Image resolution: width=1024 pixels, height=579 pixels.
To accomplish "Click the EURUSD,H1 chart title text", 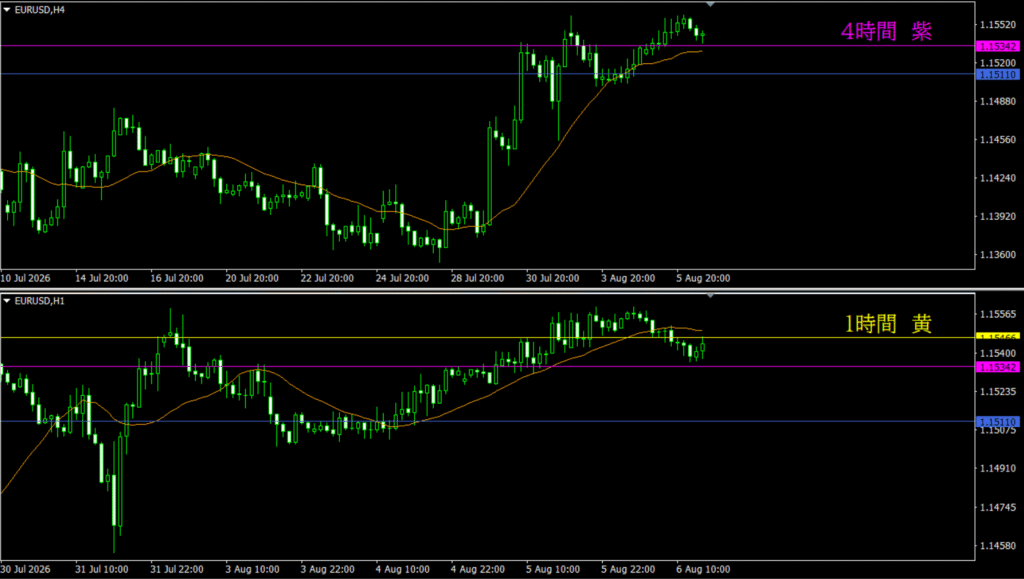I will click(x=40, y=301).
